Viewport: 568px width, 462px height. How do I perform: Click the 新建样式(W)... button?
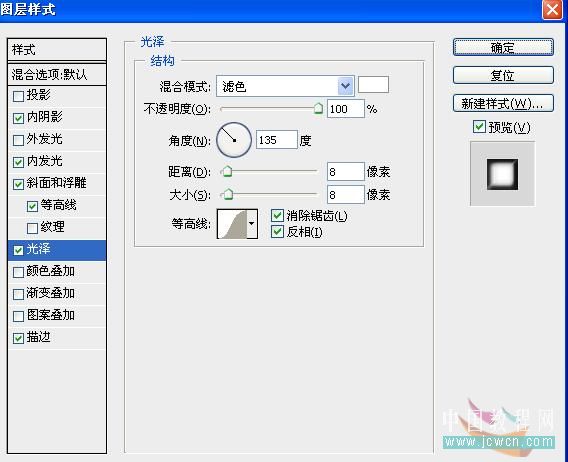tap(503, 103)
